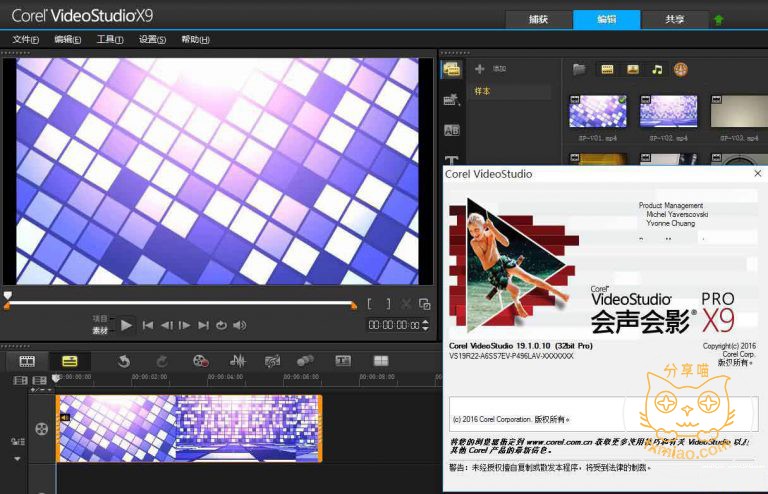Screen dimensions: 768x494
Task: Toggle show photos filter in library
Action: 633,70
